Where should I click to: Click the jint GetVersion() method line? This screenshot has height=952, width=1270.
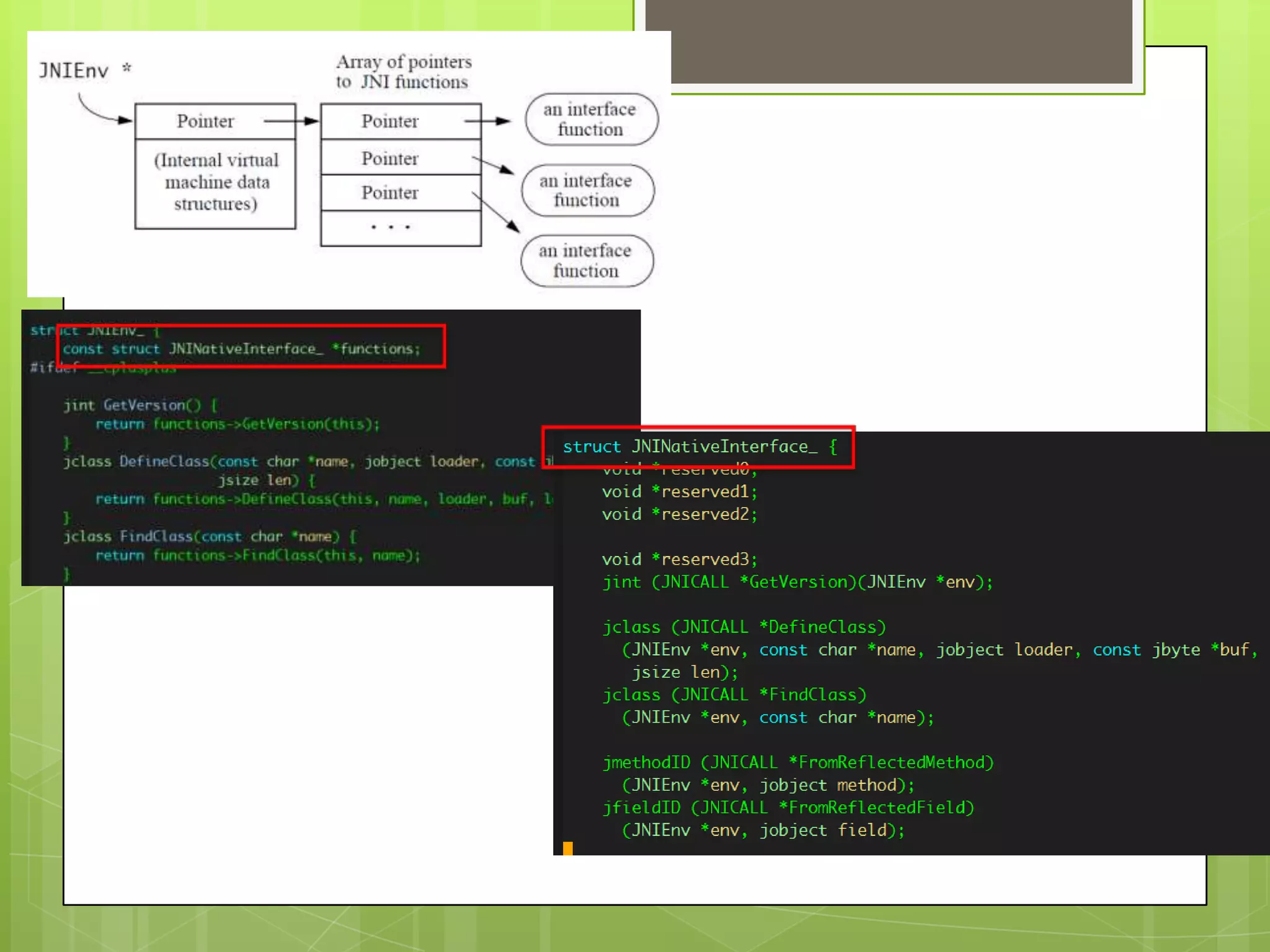coord(140,405)
